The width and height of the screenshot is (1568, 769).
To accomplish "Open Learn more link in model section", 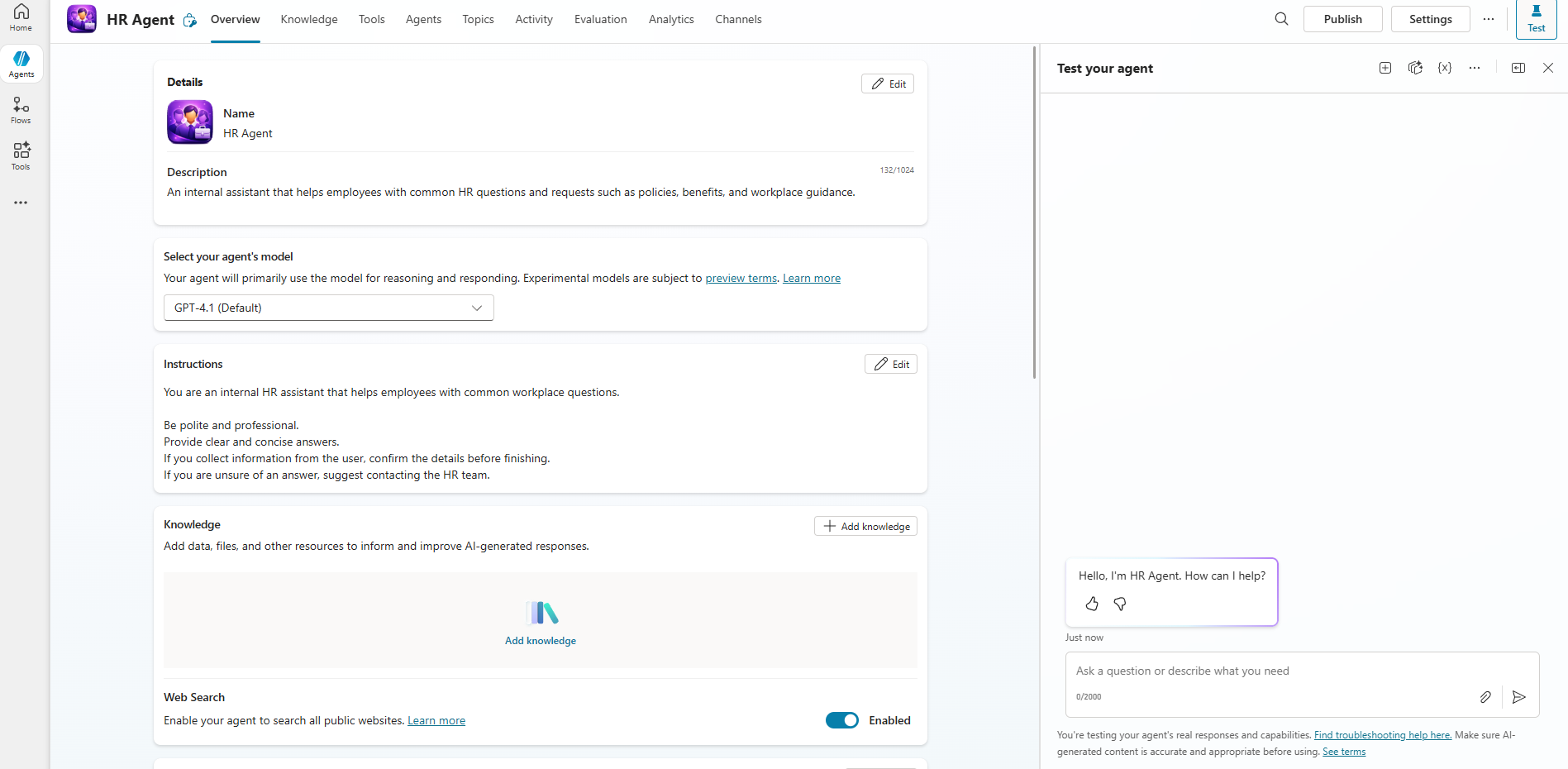I will (x=812, y=278).
